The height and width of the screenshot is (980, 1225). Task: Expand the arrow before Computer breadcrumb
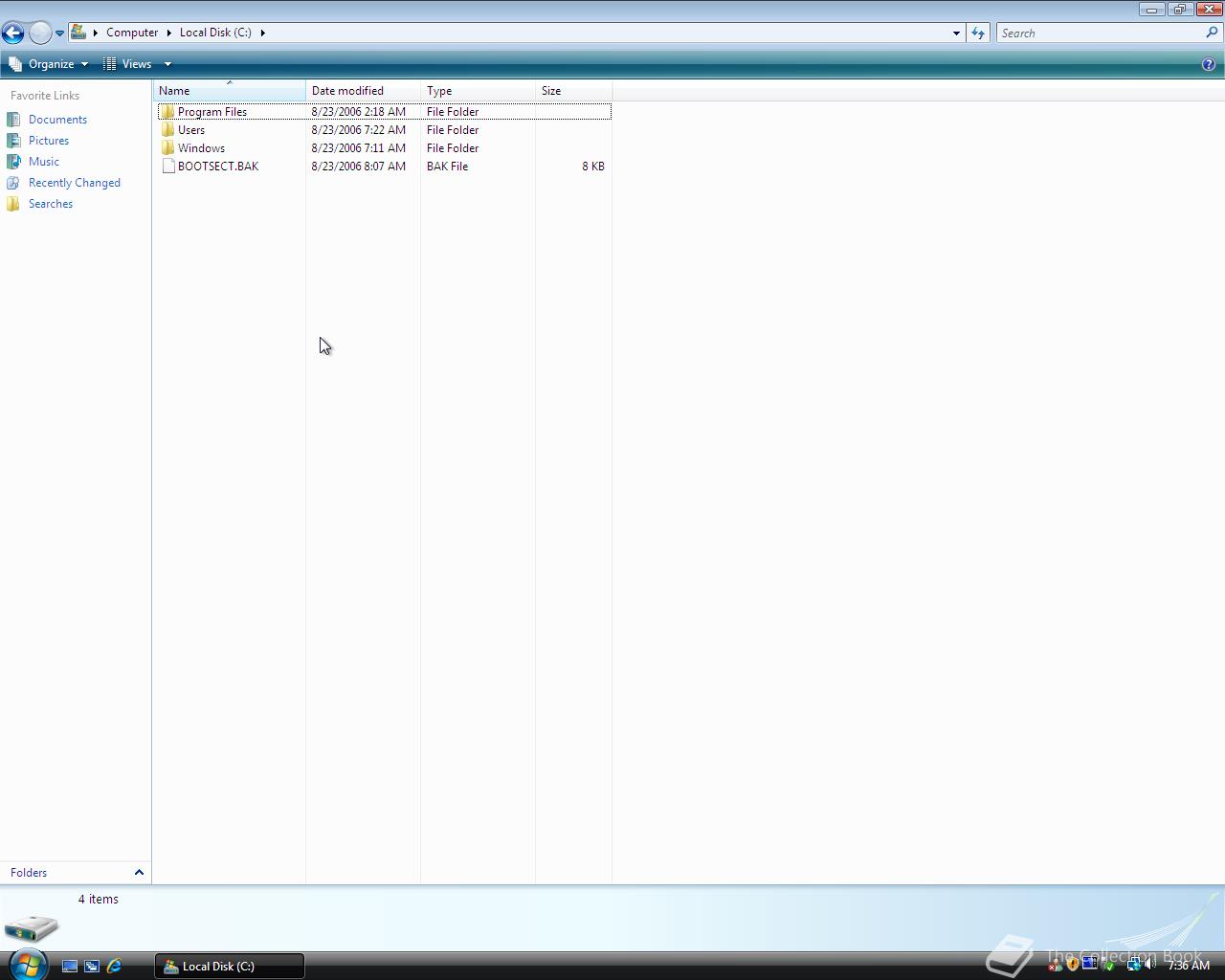pos(96,33)
